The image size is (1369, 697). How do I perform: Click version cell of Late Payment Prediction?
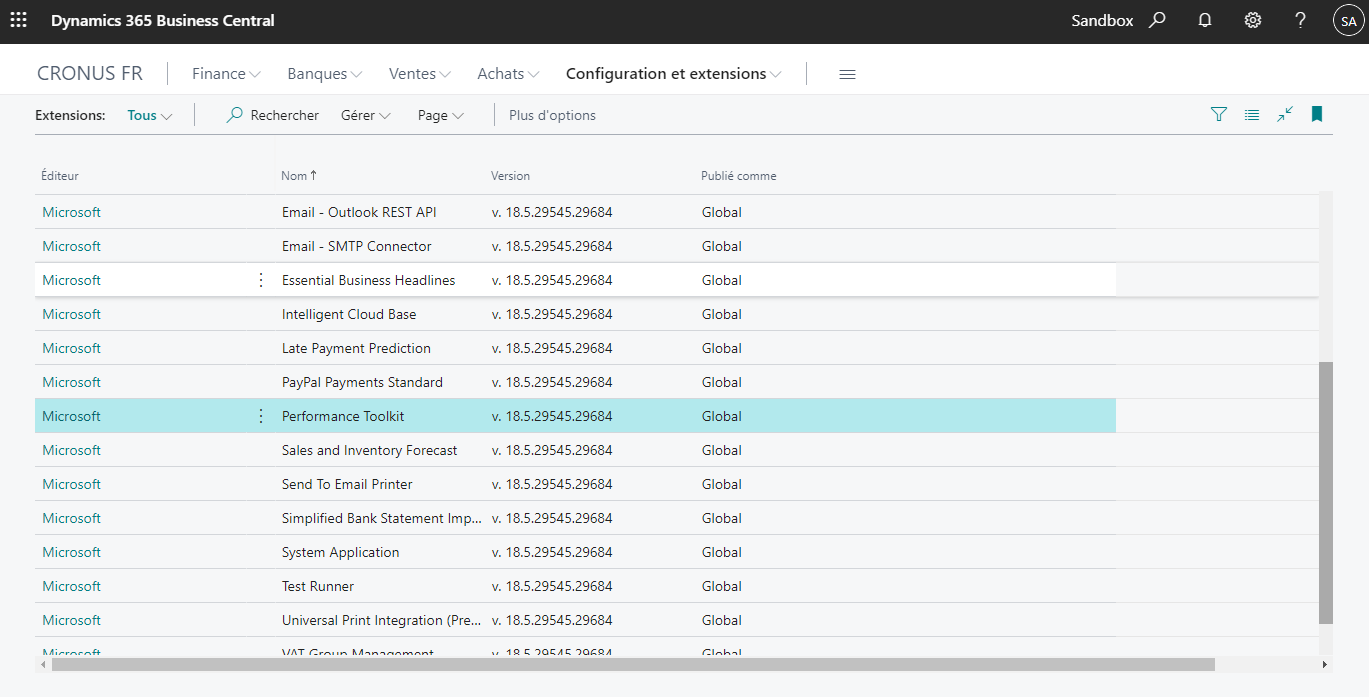coord(552,348)
